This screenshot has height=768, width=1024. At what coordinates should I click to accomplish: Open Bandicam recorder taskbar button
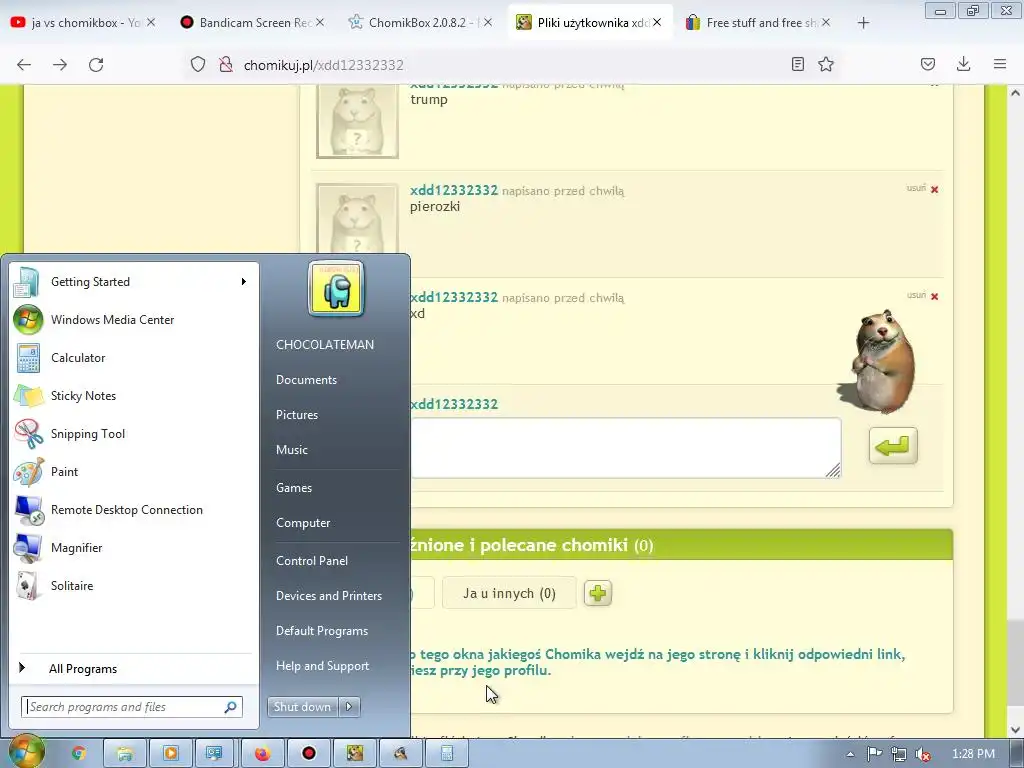point(309,753)
